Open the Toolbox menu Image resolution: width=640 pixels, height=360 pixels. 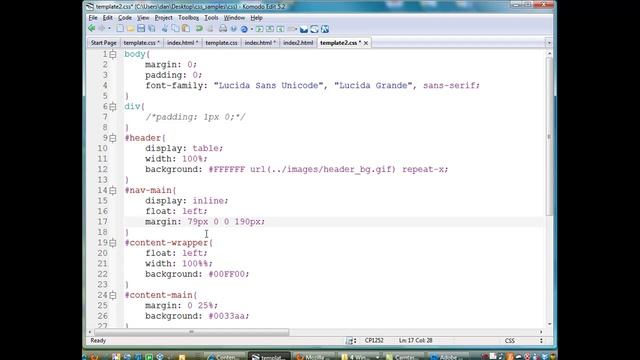click(188, 18)
